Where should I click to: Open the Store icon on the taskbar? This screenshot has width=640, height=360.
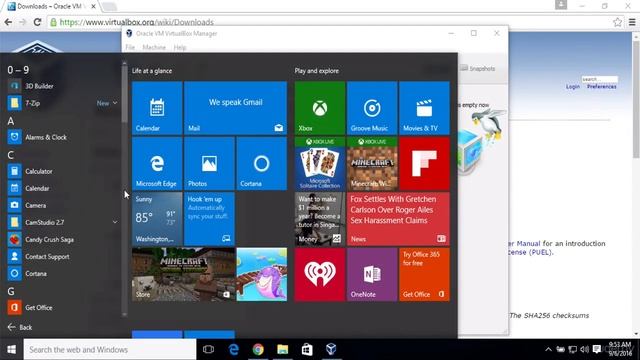tap(307, 349)
